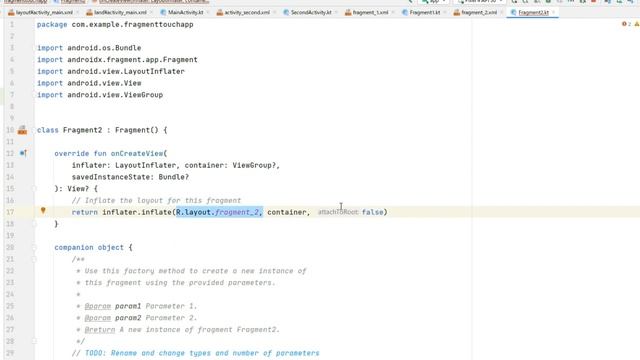Click the TODO comment on line 29
This screenshot has width=640, height=360.
(x=196, y=353)
